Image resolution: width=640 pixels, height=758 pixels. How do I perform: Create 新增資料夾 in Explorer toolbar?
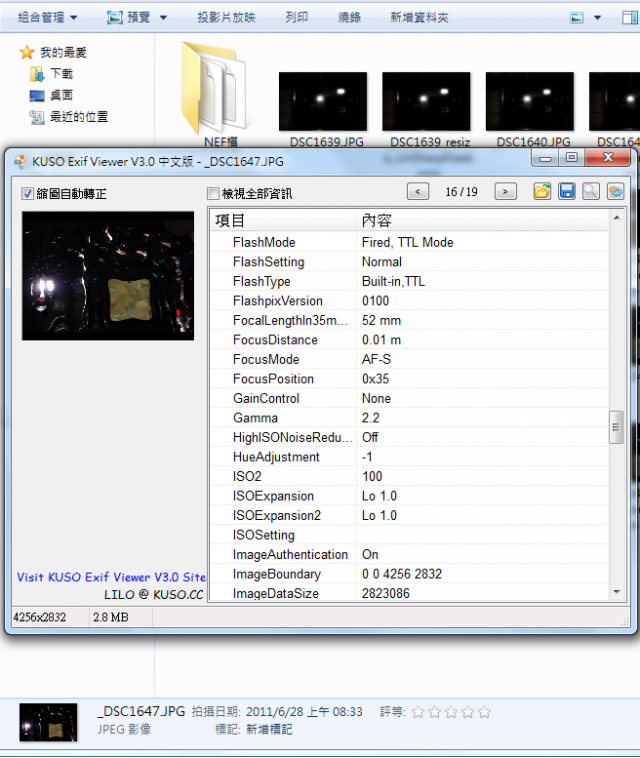[x=419, y=17]
